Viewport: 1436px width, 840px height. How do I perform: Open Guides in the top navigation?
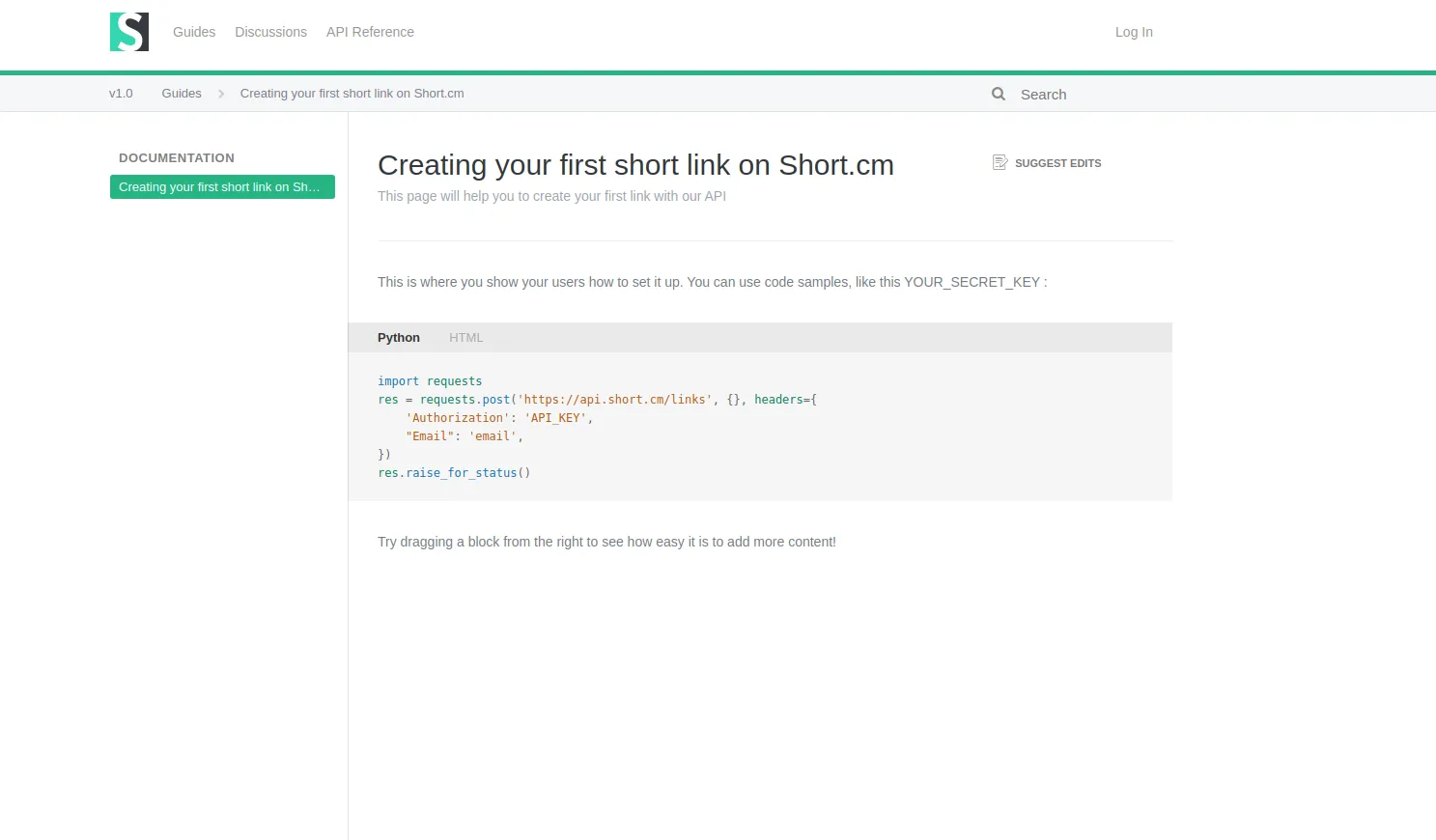point(194,32)
